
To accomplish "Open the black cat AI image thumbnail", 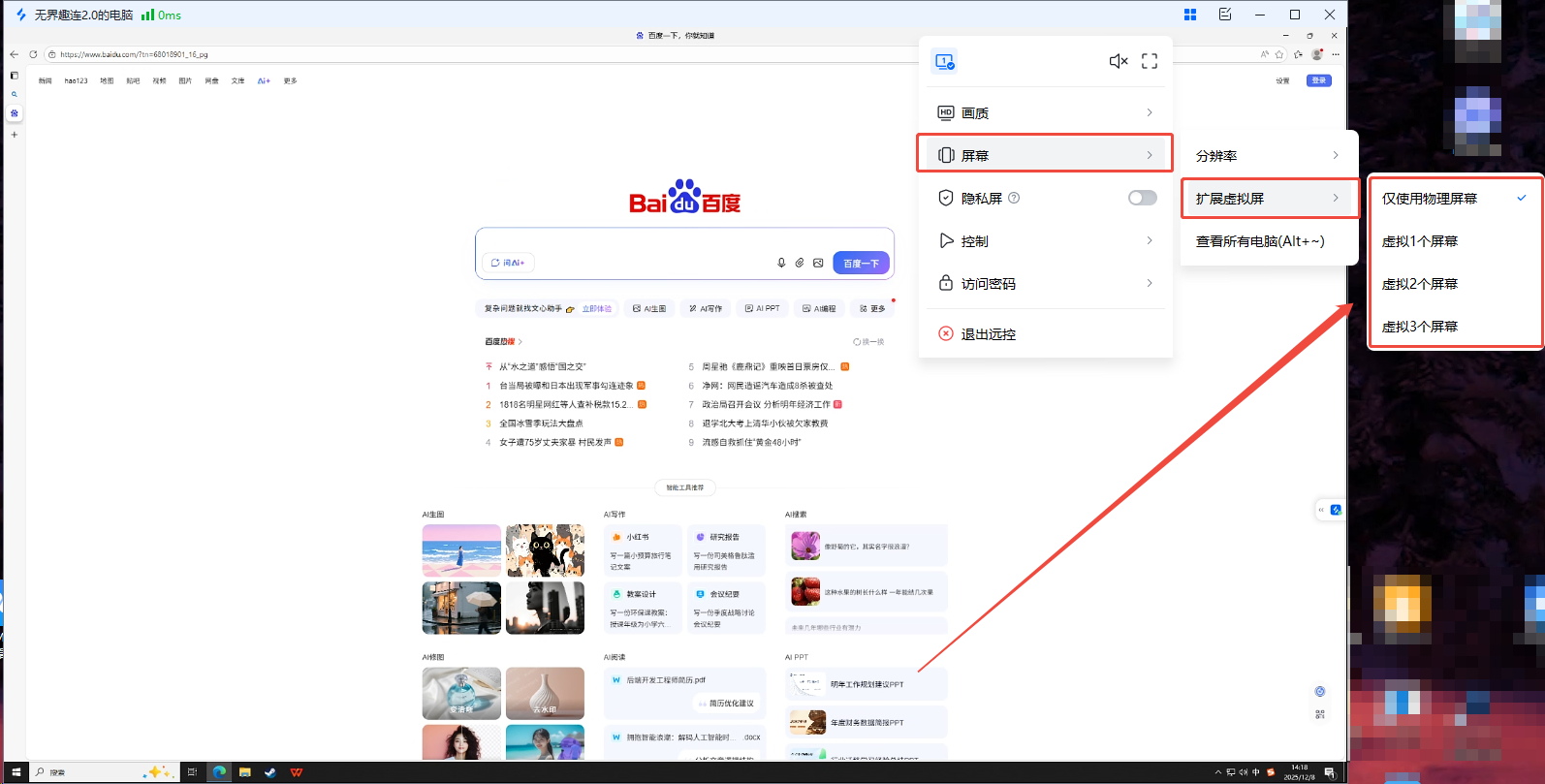I will (x=545, y=550).
